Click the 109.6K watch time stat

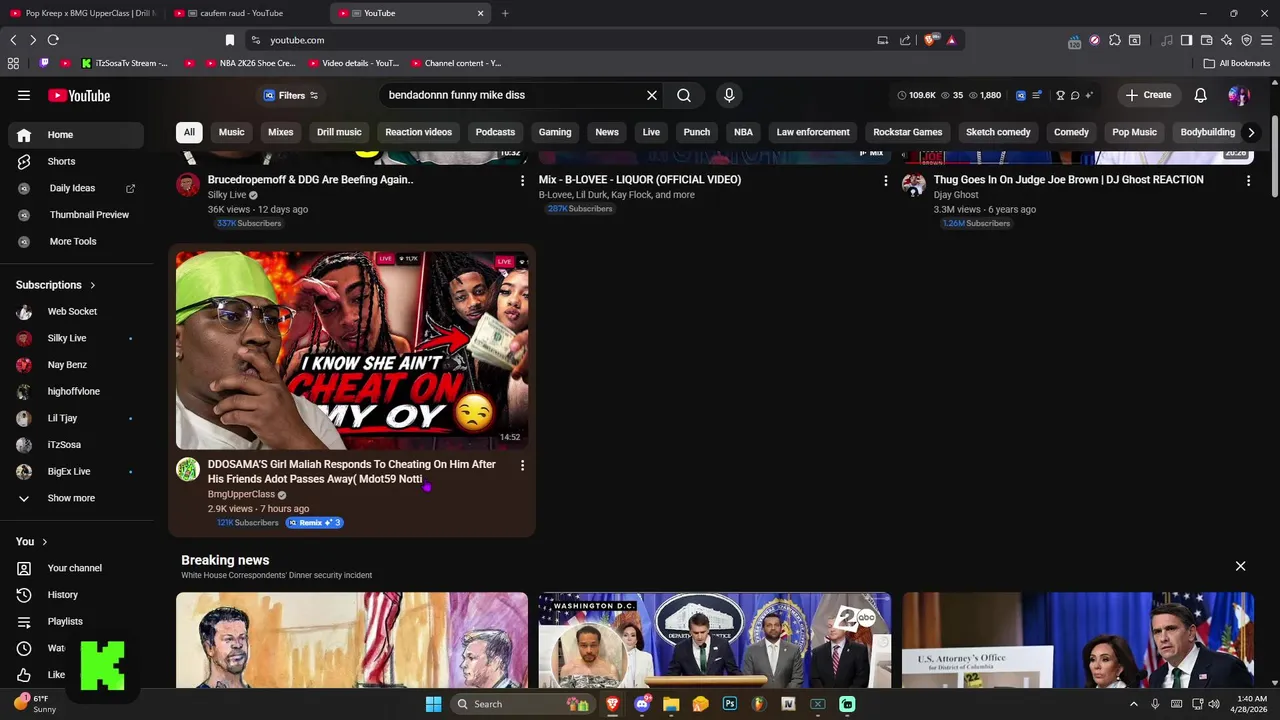pyautogui.click(x=916, y=95)
